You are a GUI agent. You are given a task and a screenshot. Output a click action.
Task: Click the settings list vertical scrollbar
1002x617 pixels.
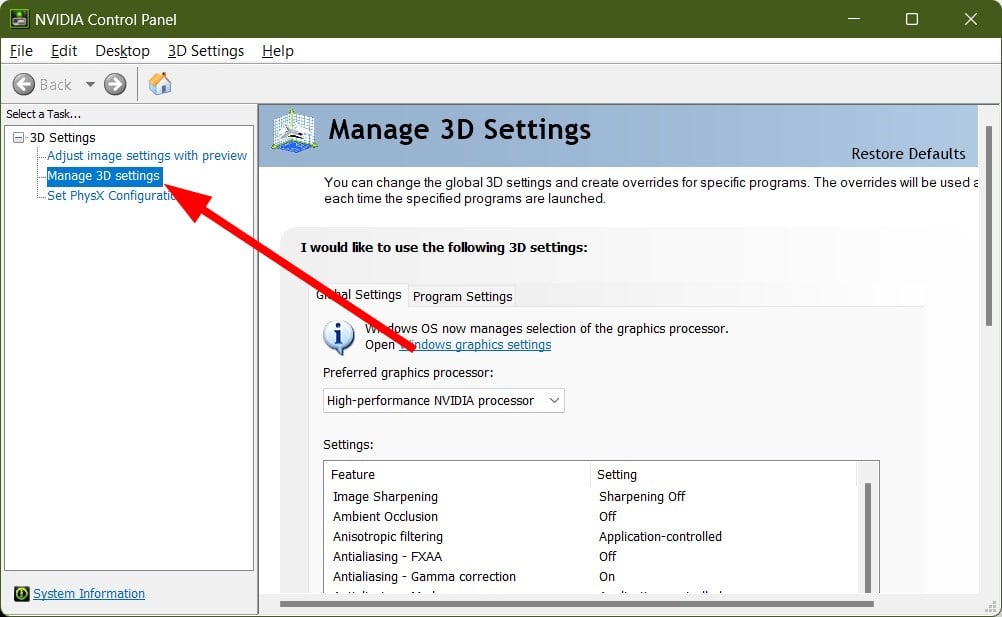[867, 537]
